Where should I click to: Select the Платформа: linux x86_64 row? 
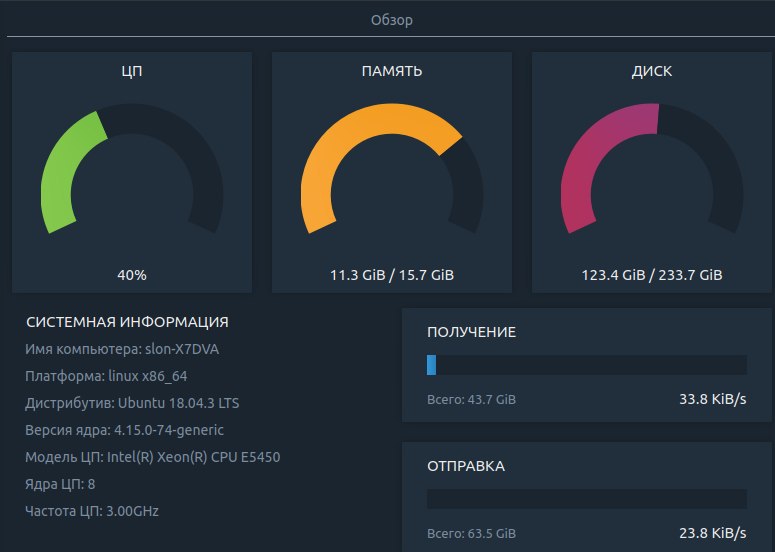pyautogui.click(x=106, y=377)
